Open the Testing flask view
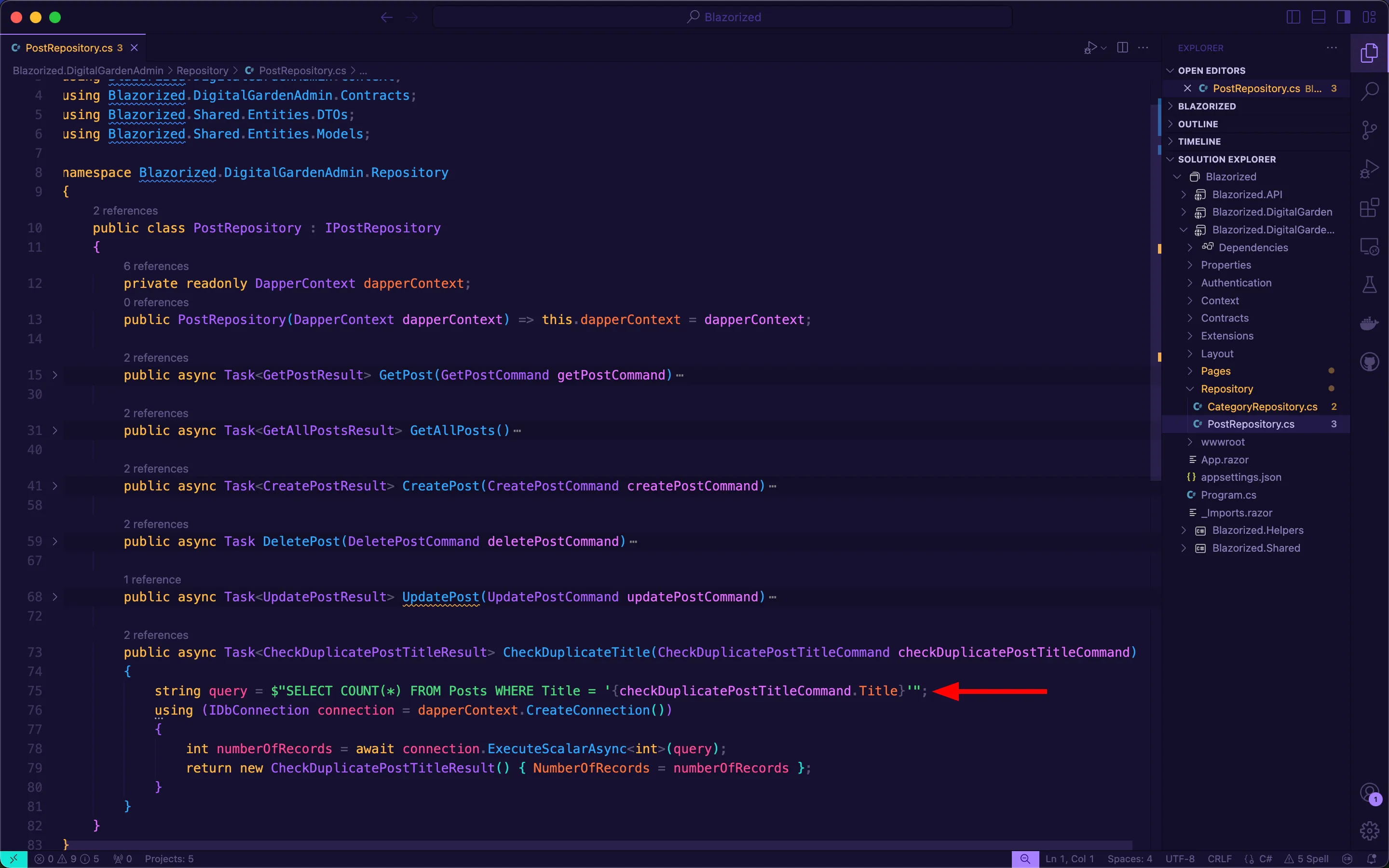 1370,285
